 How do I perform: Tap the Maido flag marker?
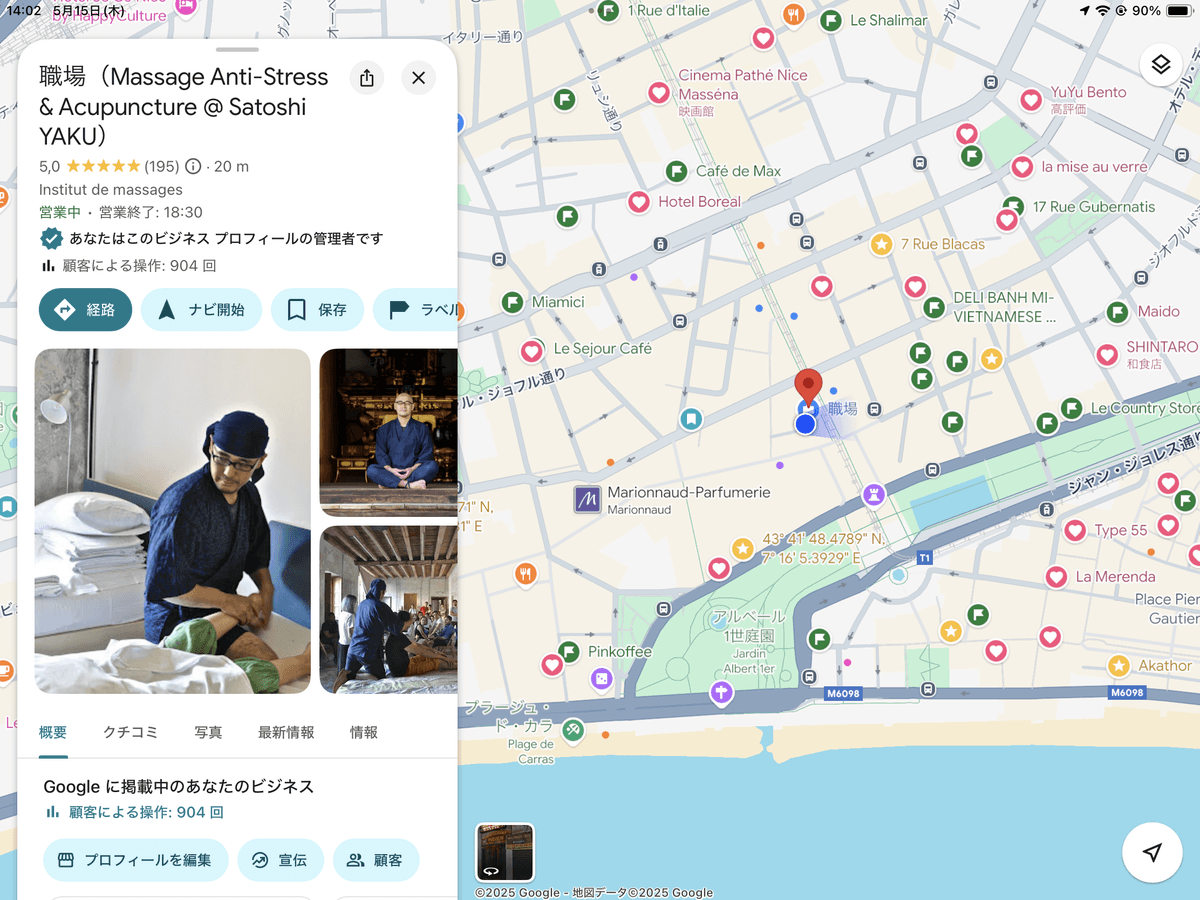click(1118, 312)
